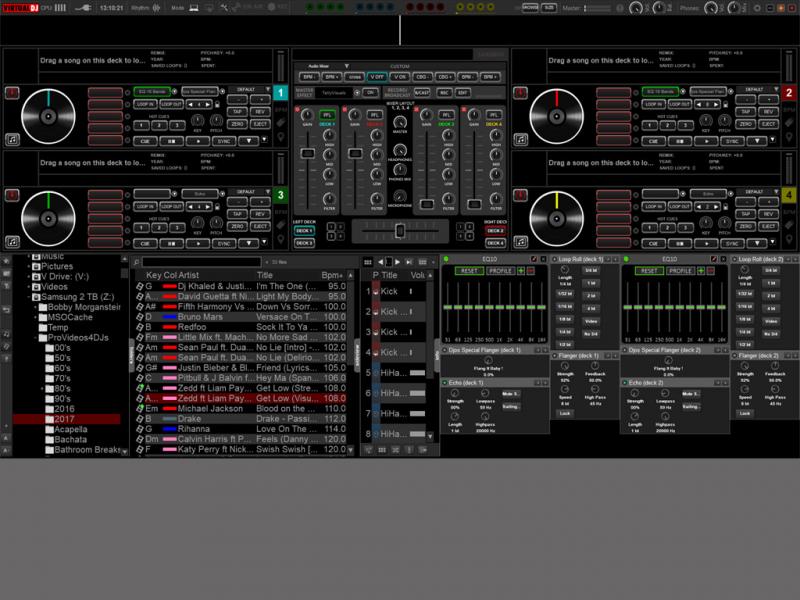This screenshot has height=600, width=800.
Task: Click sampler previous bank arrow
Action: pyautogui.click(x=381, y=262)
